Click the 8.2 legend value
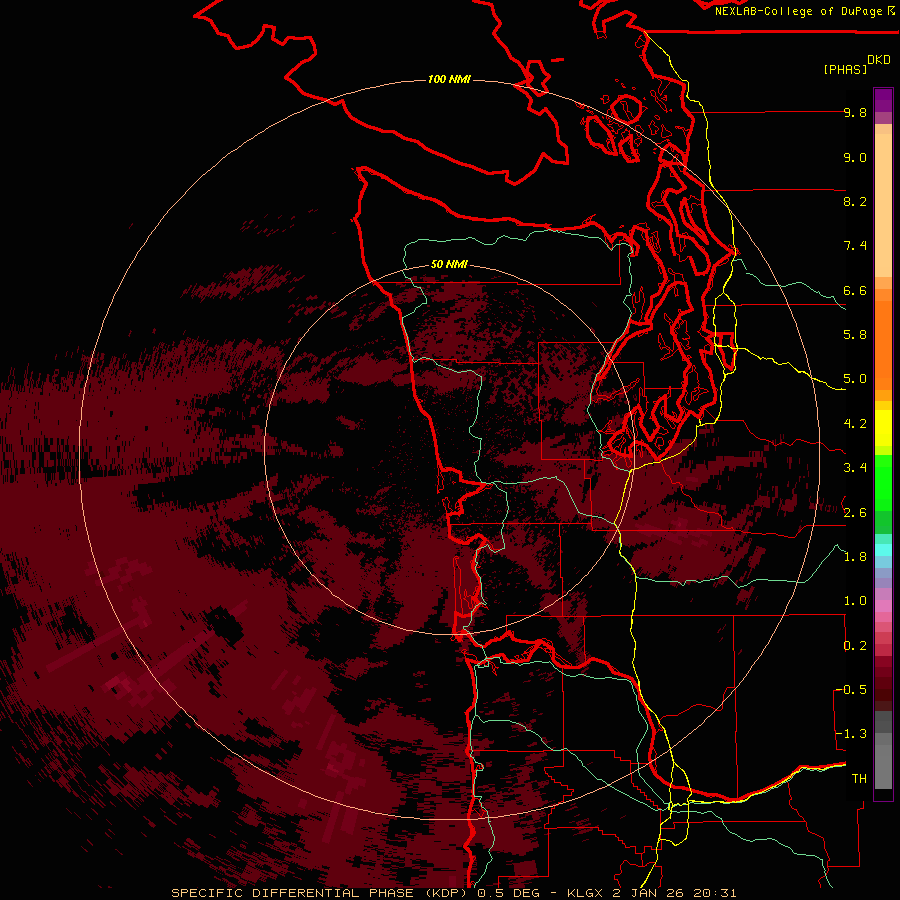 point(855,201)
